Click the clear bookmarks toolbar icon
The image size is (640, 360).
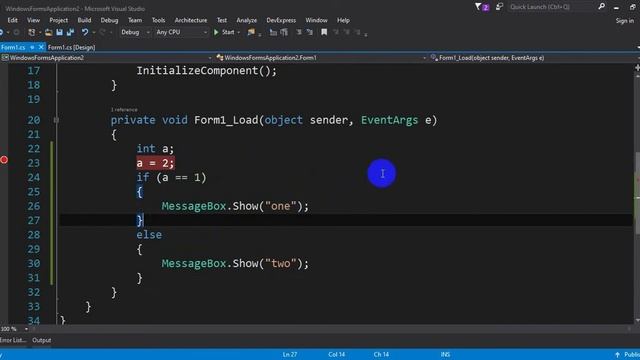pyautogui.click(x=357, y=32)
